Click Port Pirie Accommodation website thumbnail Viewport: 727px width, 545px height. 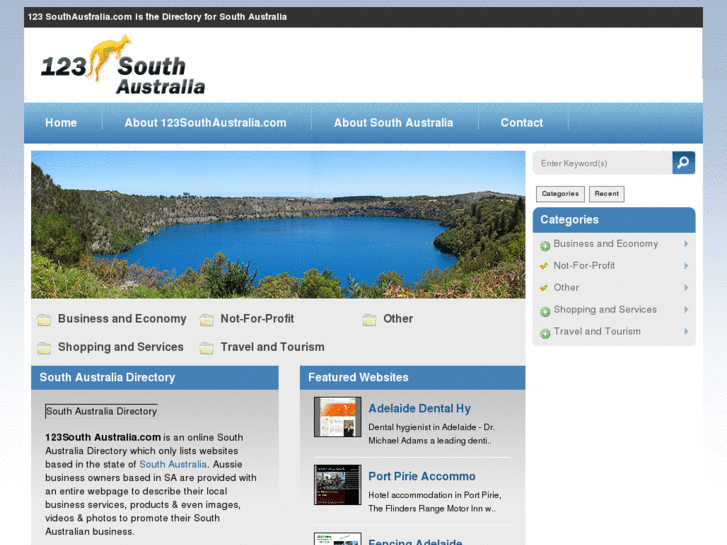point(338,485)
